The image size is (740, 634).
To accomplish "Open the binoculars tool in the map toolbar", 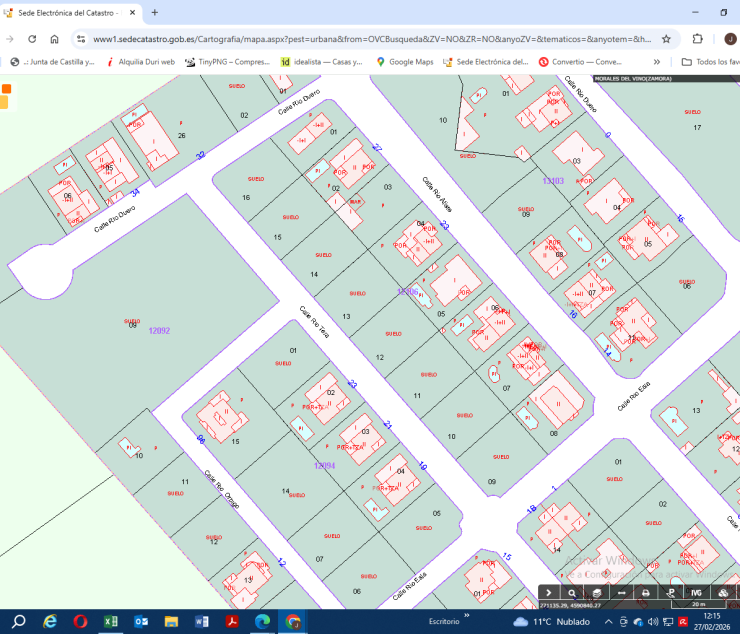I will (x=722, y=593).
